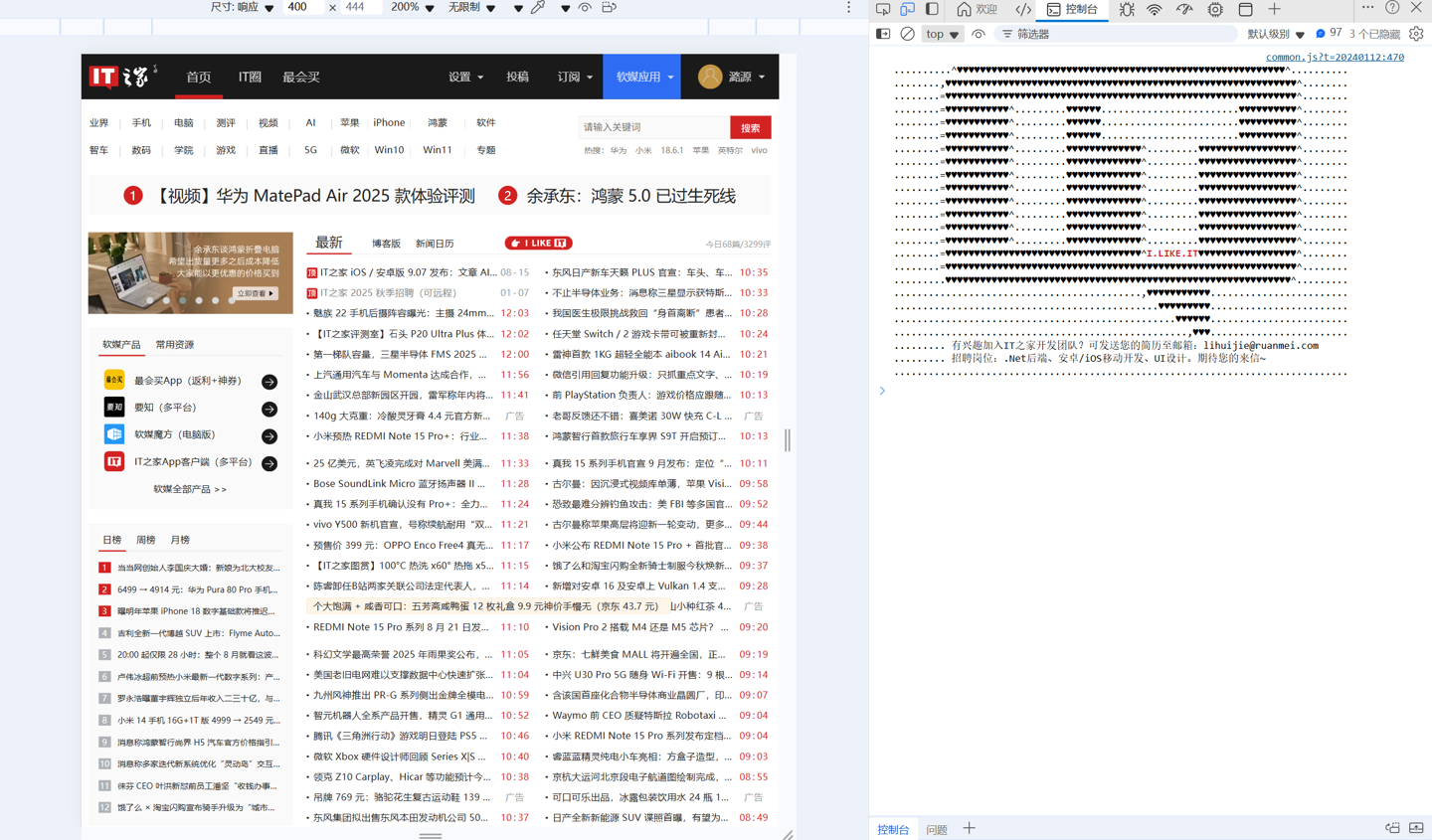Toggle the DevTools activity bar icon
The height and width of the screenshot is (840, 1432).
pos(932,9)
